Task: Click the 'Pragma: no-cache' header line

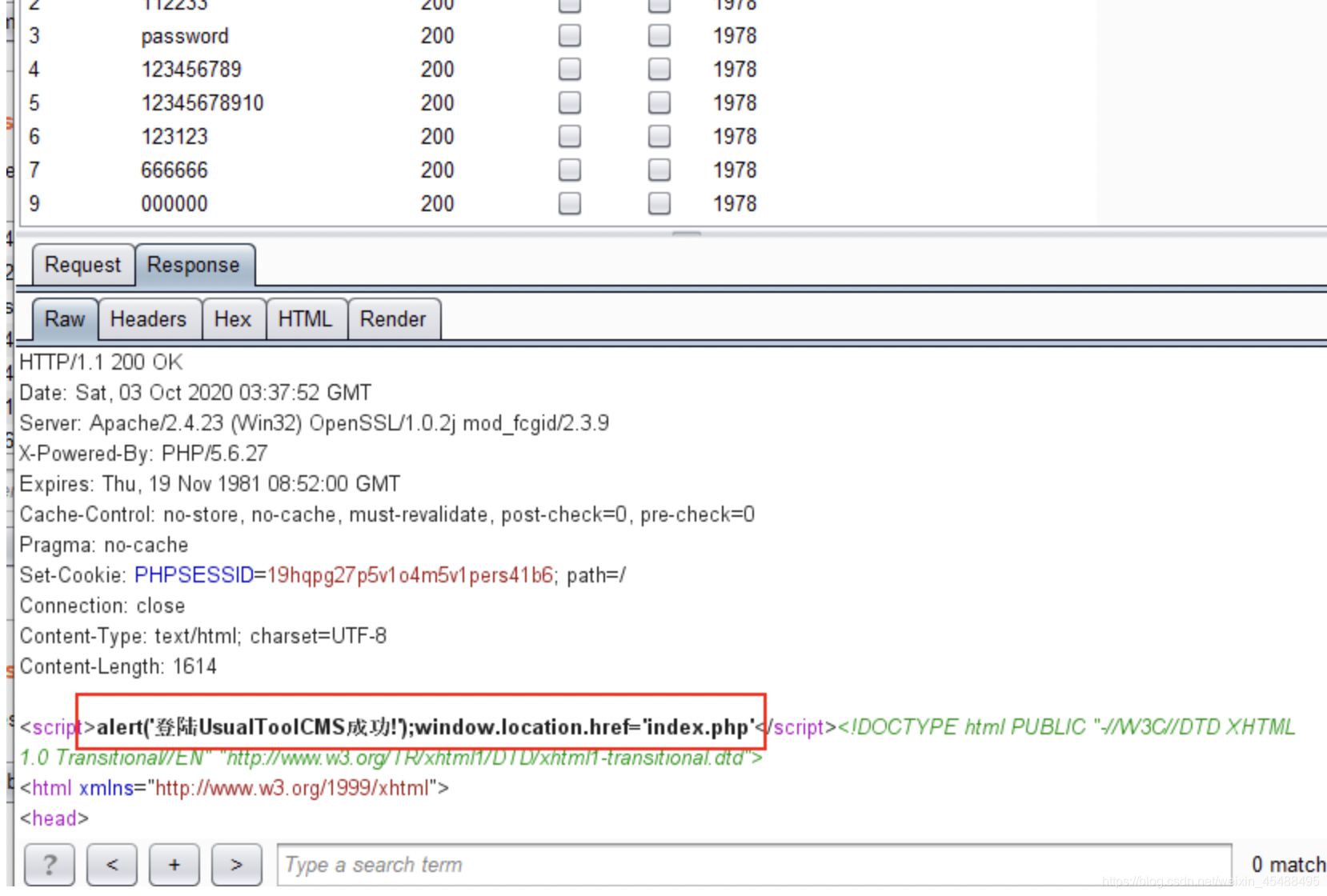Action: pos(104,545)
